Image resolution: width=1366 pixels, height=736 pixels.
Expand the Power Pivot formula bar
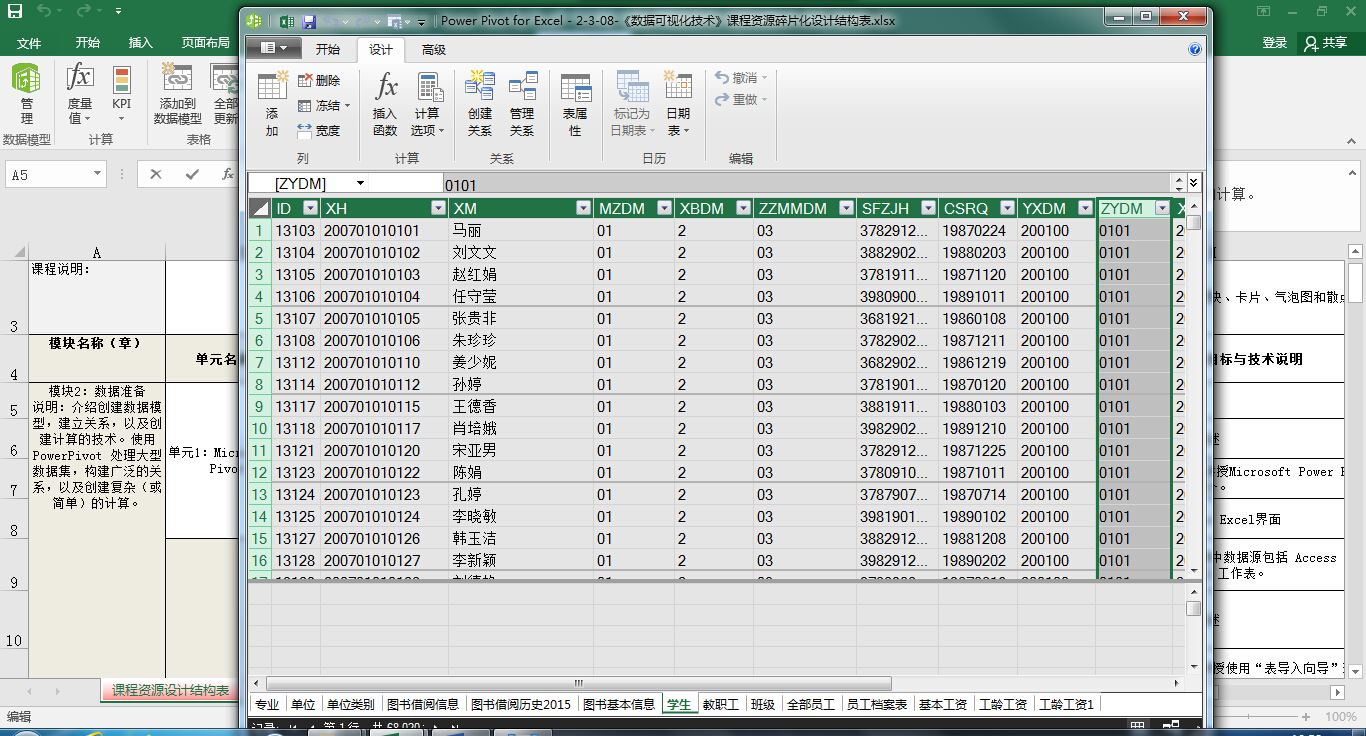(1193, 183)
